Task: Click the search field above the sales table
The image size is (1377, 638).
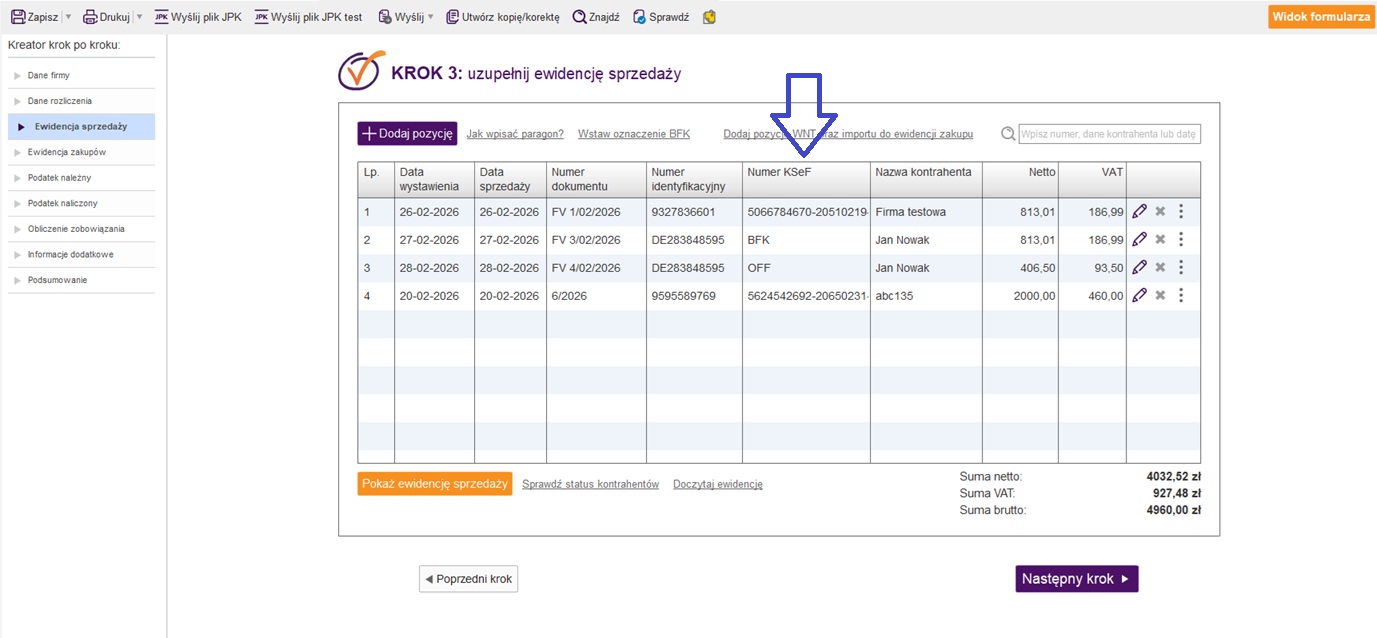Action: point(1109,134)
